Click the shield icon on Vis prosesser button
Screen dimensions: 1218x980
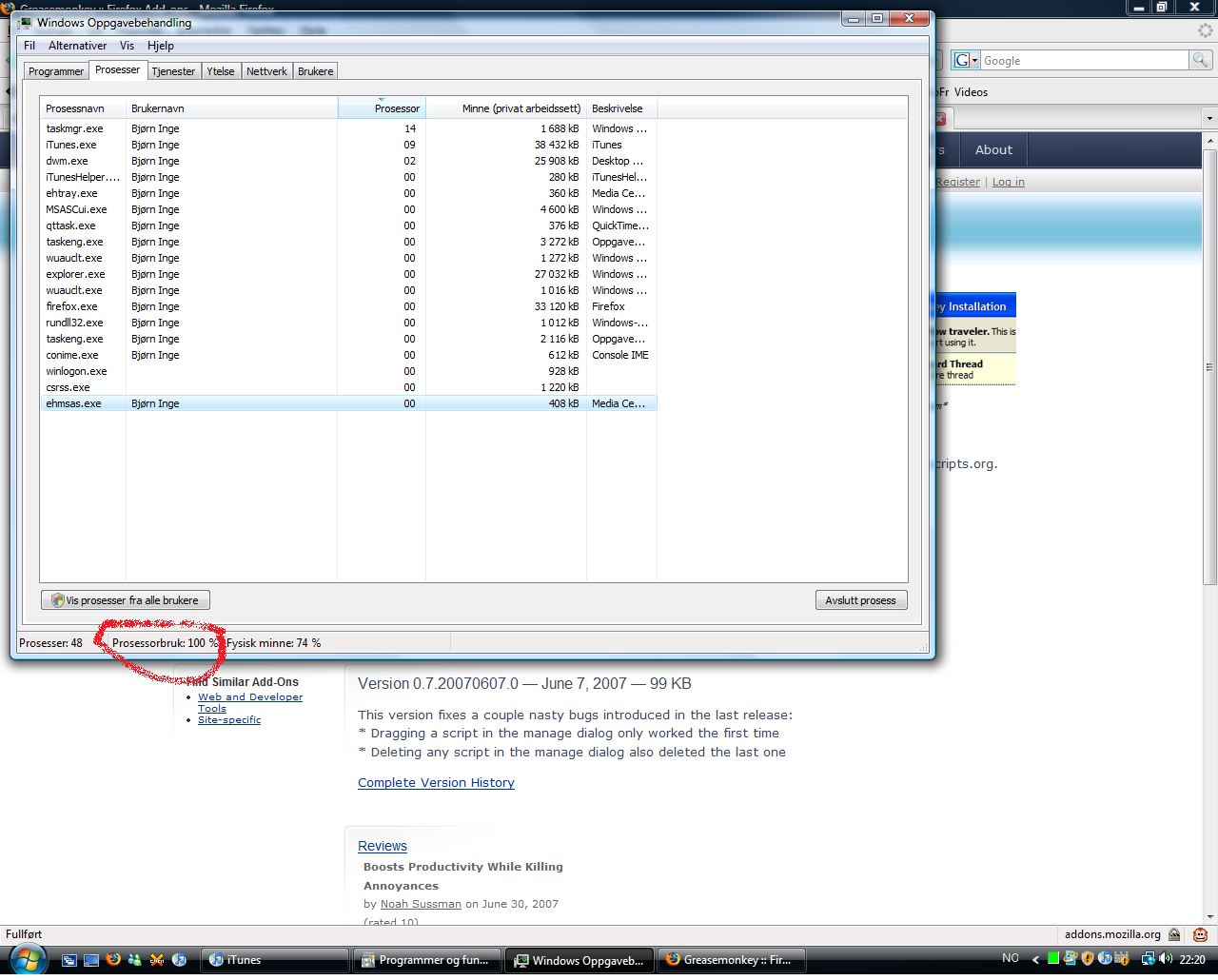(x=58, y=600)
